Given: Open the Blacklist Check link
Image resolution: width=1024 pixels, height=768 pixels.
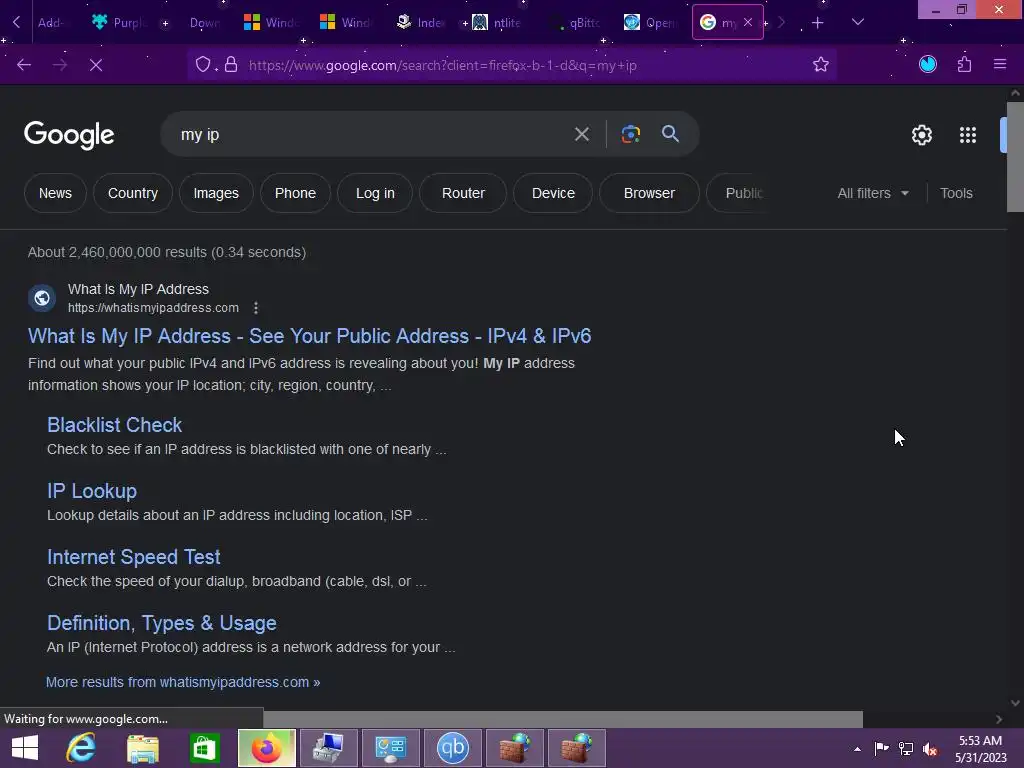Looking at the screenshot, I should pos(114,425).
